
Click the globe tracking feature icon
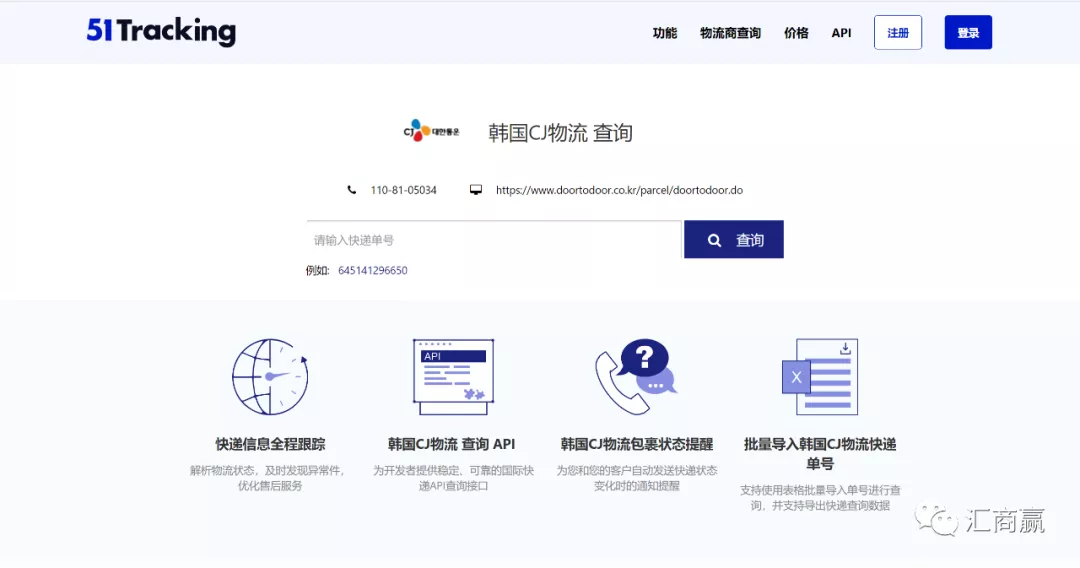tap(270, 377)
